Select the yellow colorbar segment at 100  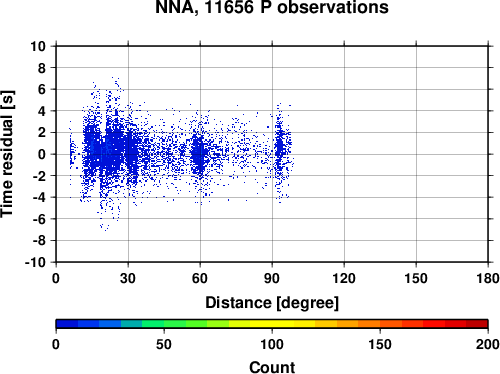coord(272,324)
